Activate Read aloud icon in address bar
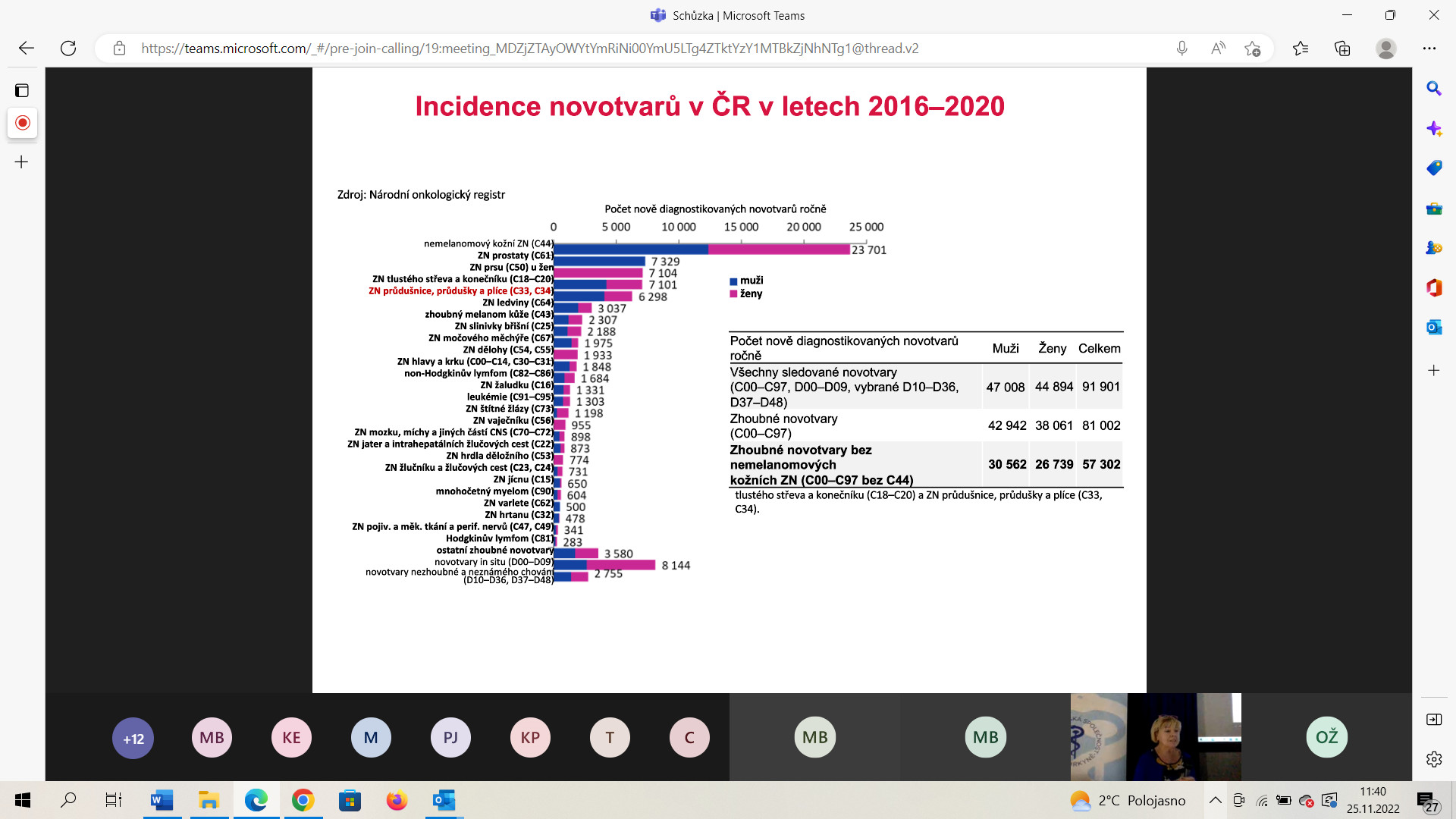Viewport: 1456px width, 819px height. 1218,48
